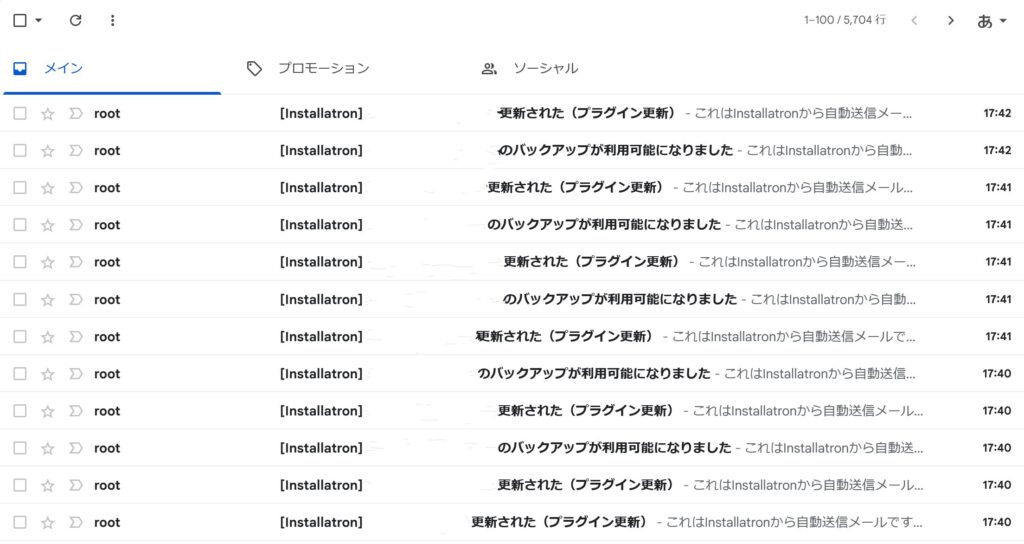Open the first プラグイン更新 email at 17:42
Screen dimensions: 1024x544
[586, 114]
